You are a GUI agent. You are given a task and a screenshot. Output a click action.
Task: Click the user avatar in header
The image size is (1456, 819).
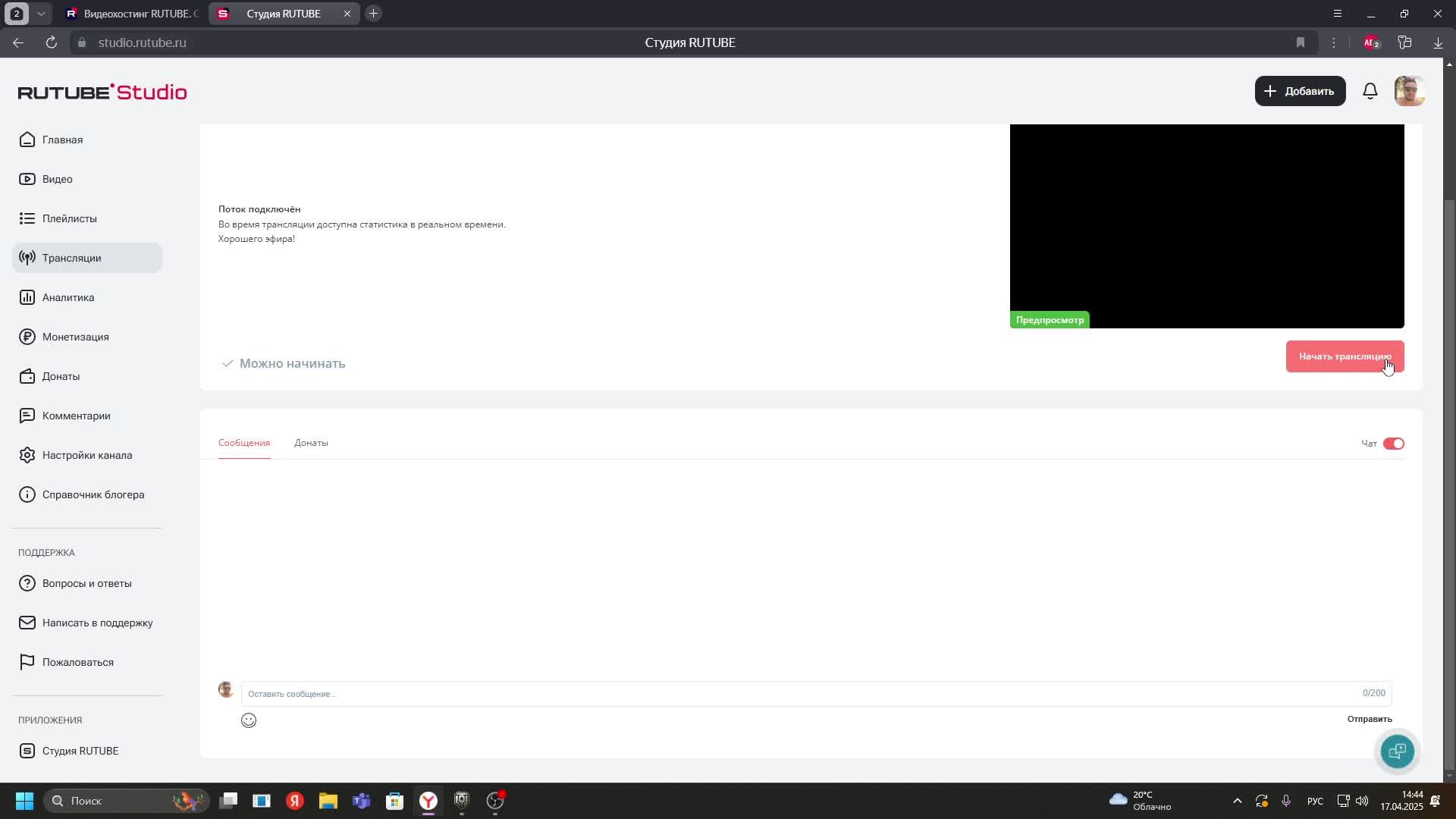tap(1409, 91)
